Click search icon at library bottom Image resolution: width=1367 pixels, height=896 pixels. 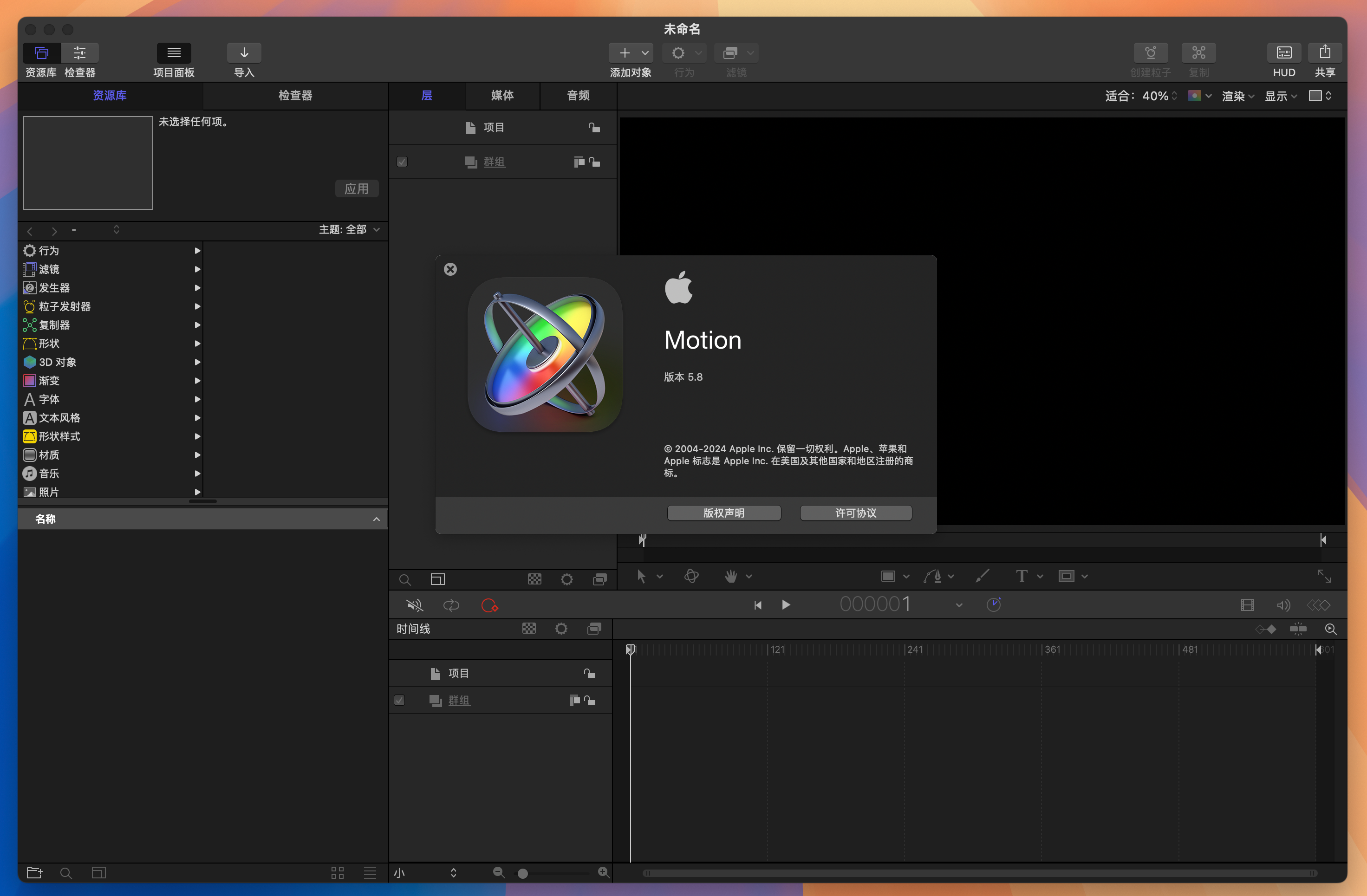[66, 873]
